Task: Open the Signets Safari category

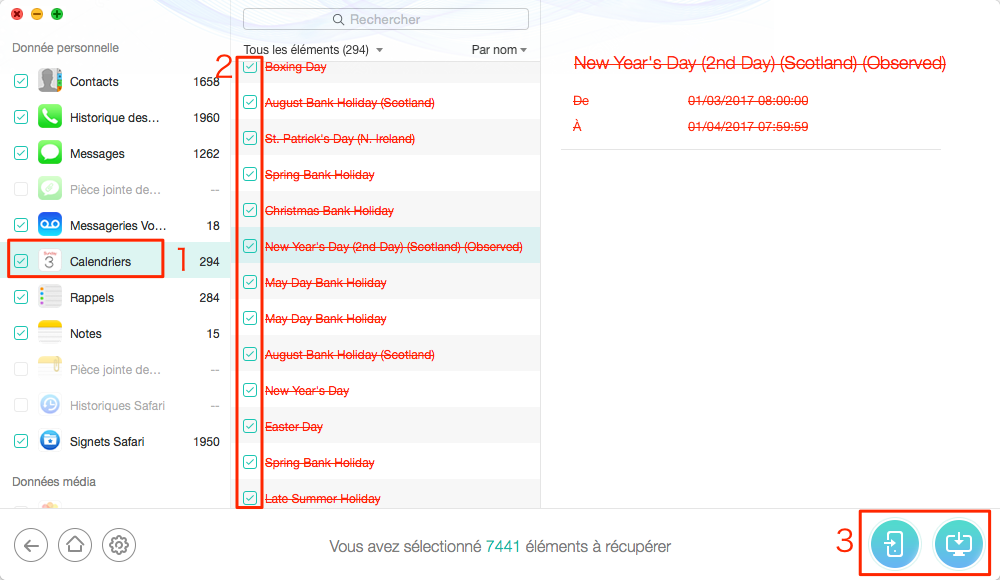Action: 107,442
